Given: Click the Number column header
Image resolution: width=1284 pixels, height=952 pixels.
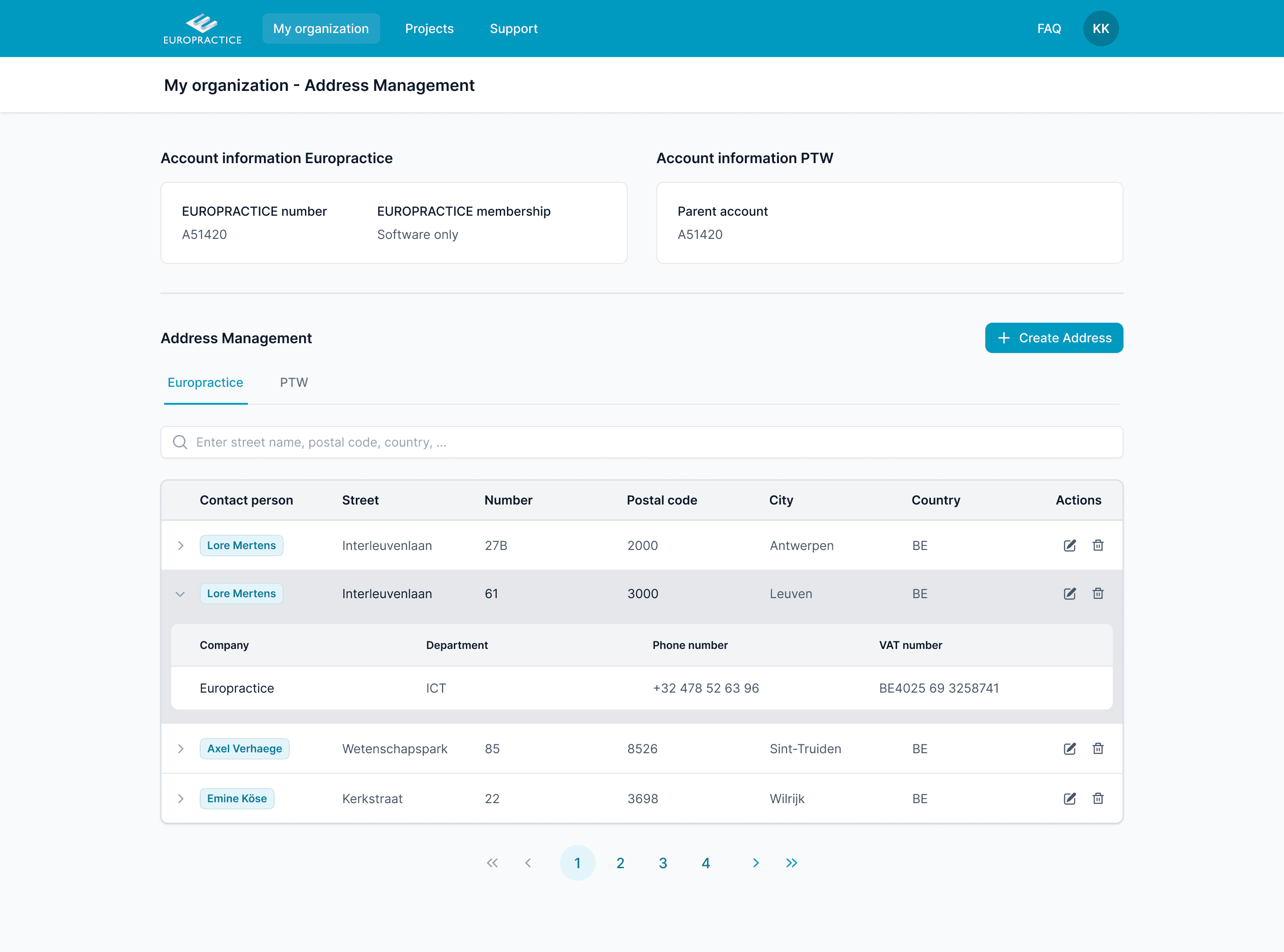Looking at the screenshot, I should [x=508, y=500].
